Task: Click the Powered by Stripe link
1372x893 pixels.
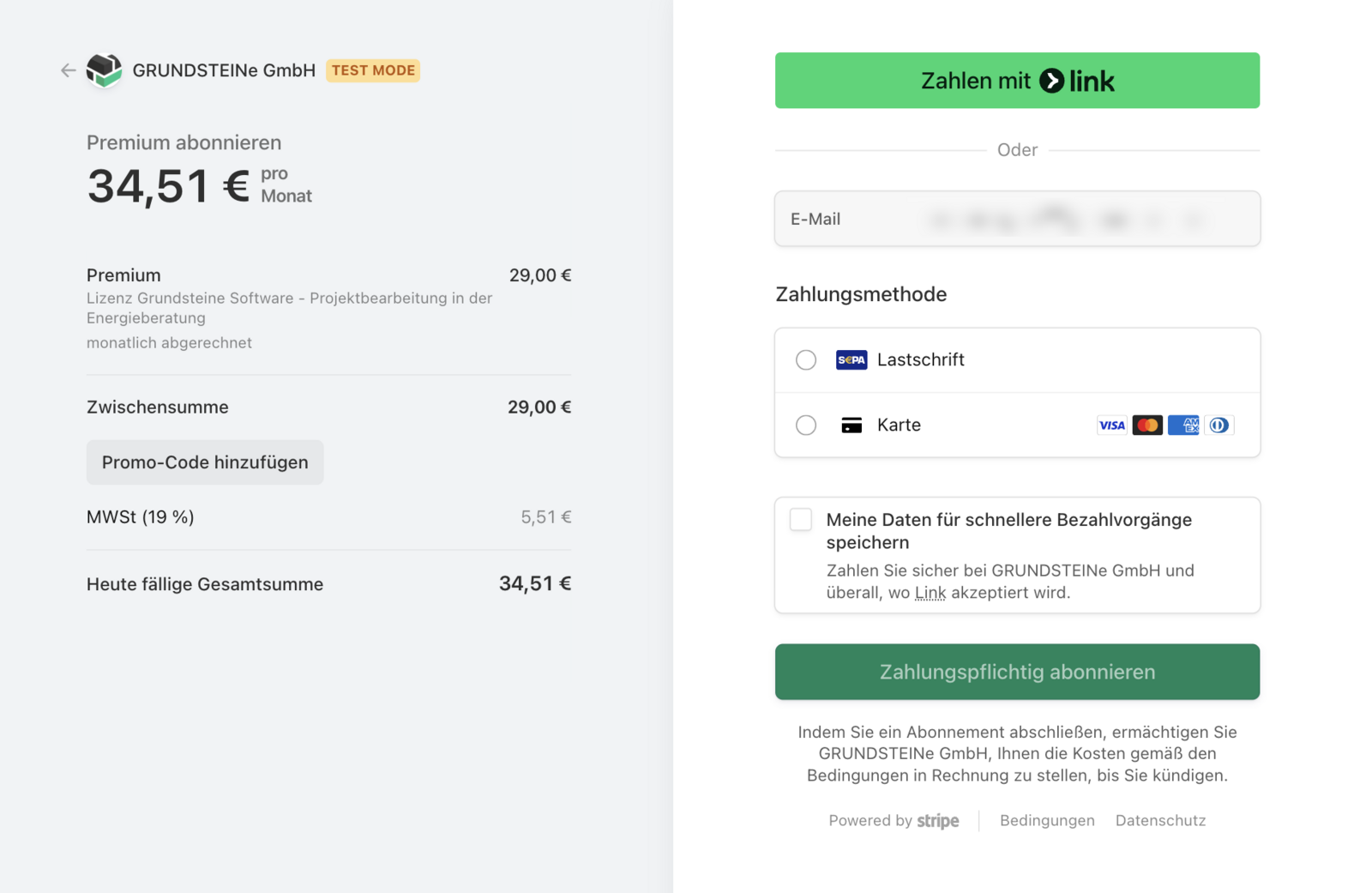Action: (894, 821)
